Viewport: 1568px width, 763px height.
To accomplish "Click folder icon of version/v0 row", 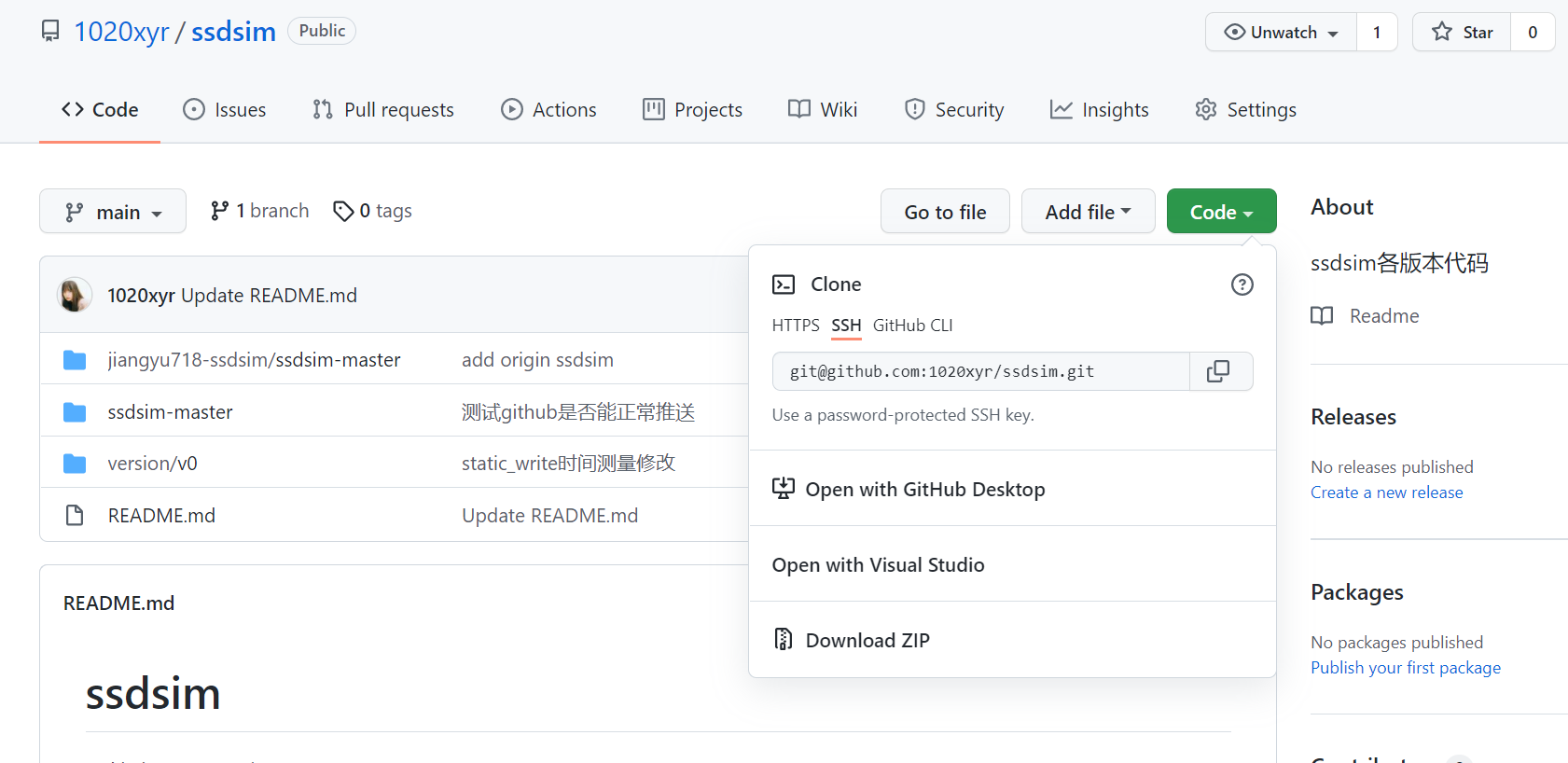I will [x=75, y=464].
